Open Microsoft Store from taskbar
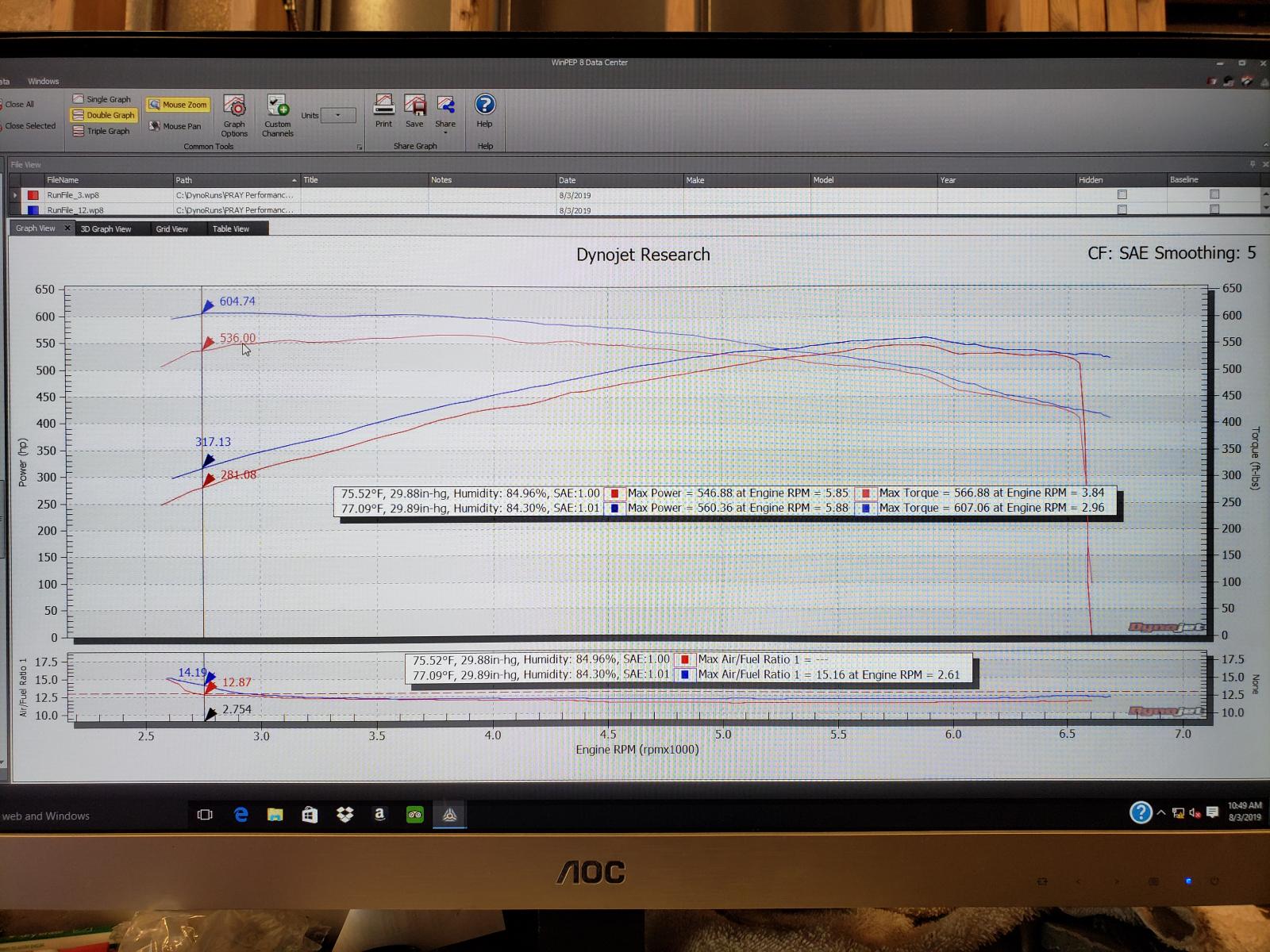 pyautogui.click(x=310, y=815)
